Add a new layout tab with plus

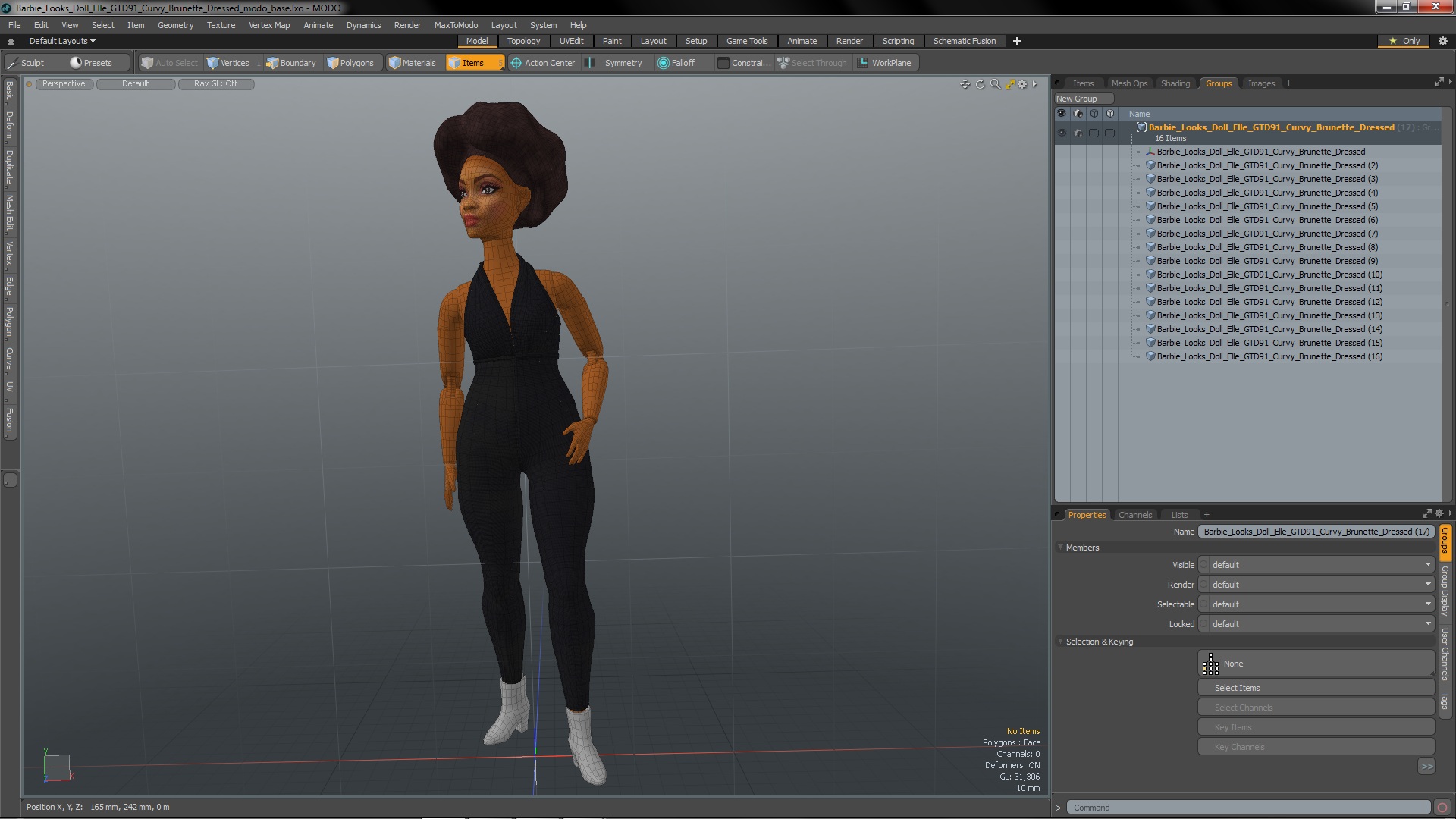pos(1016,41)
